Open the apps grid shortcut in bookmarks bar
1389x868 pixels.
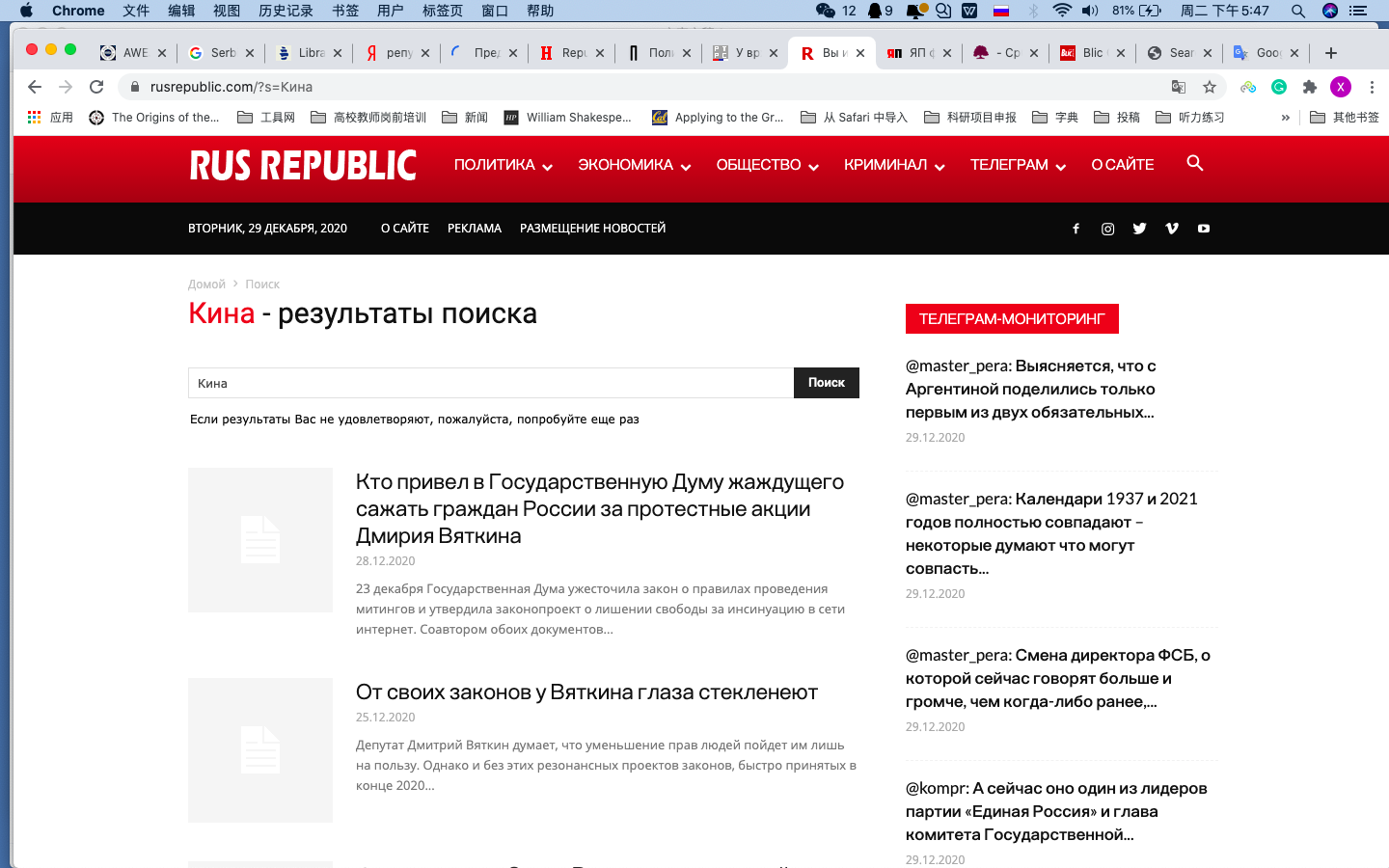click(50, 118)
